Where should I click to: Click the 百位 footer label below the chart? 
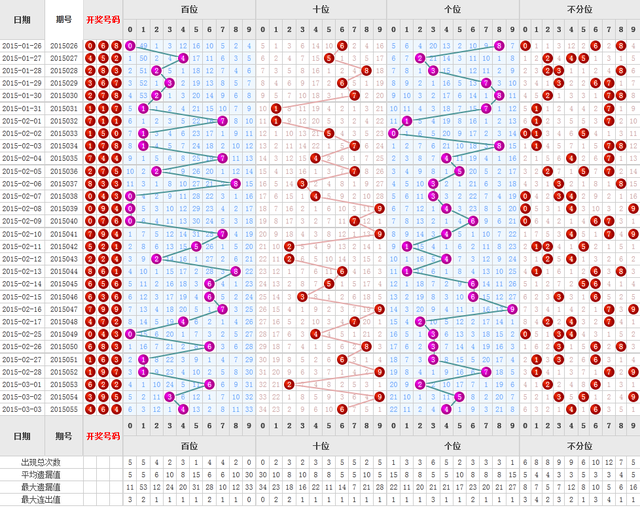[x=189, y=446]
